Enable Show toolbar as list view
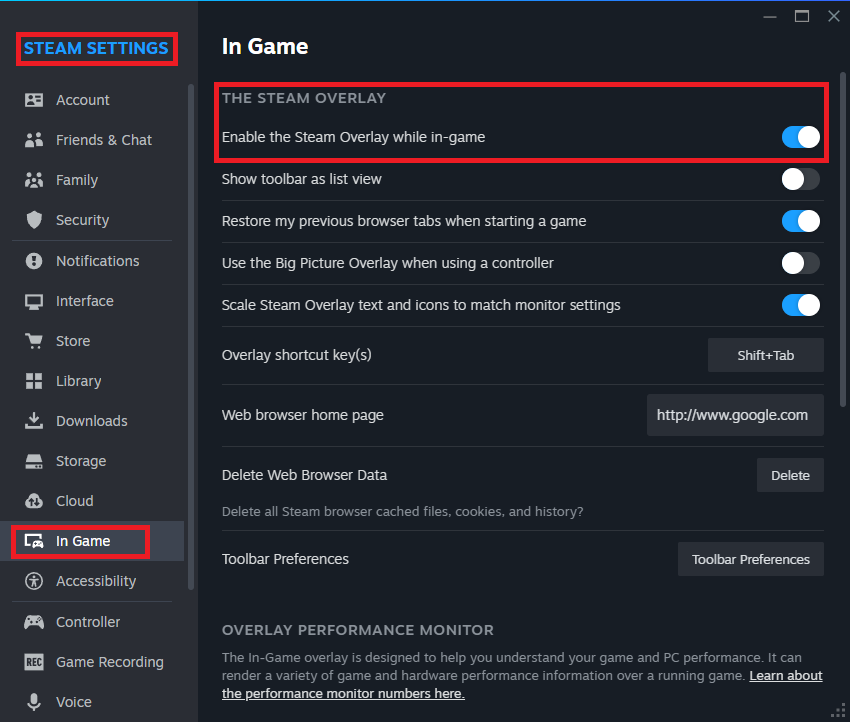The image size is (850, 722). (801, 179)
